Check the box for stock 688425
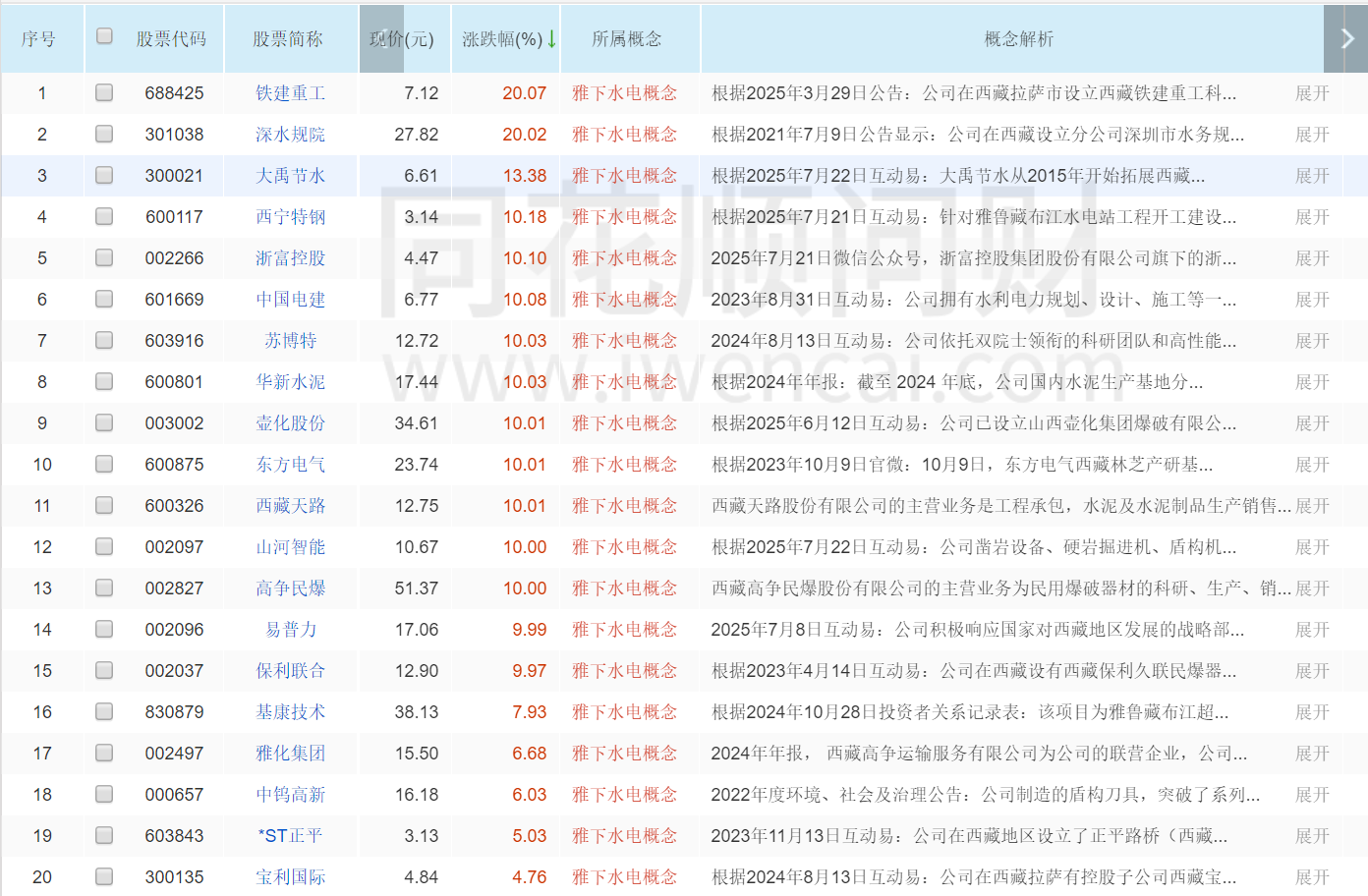The image size is (1368, 896). click(x=104, y=92)
